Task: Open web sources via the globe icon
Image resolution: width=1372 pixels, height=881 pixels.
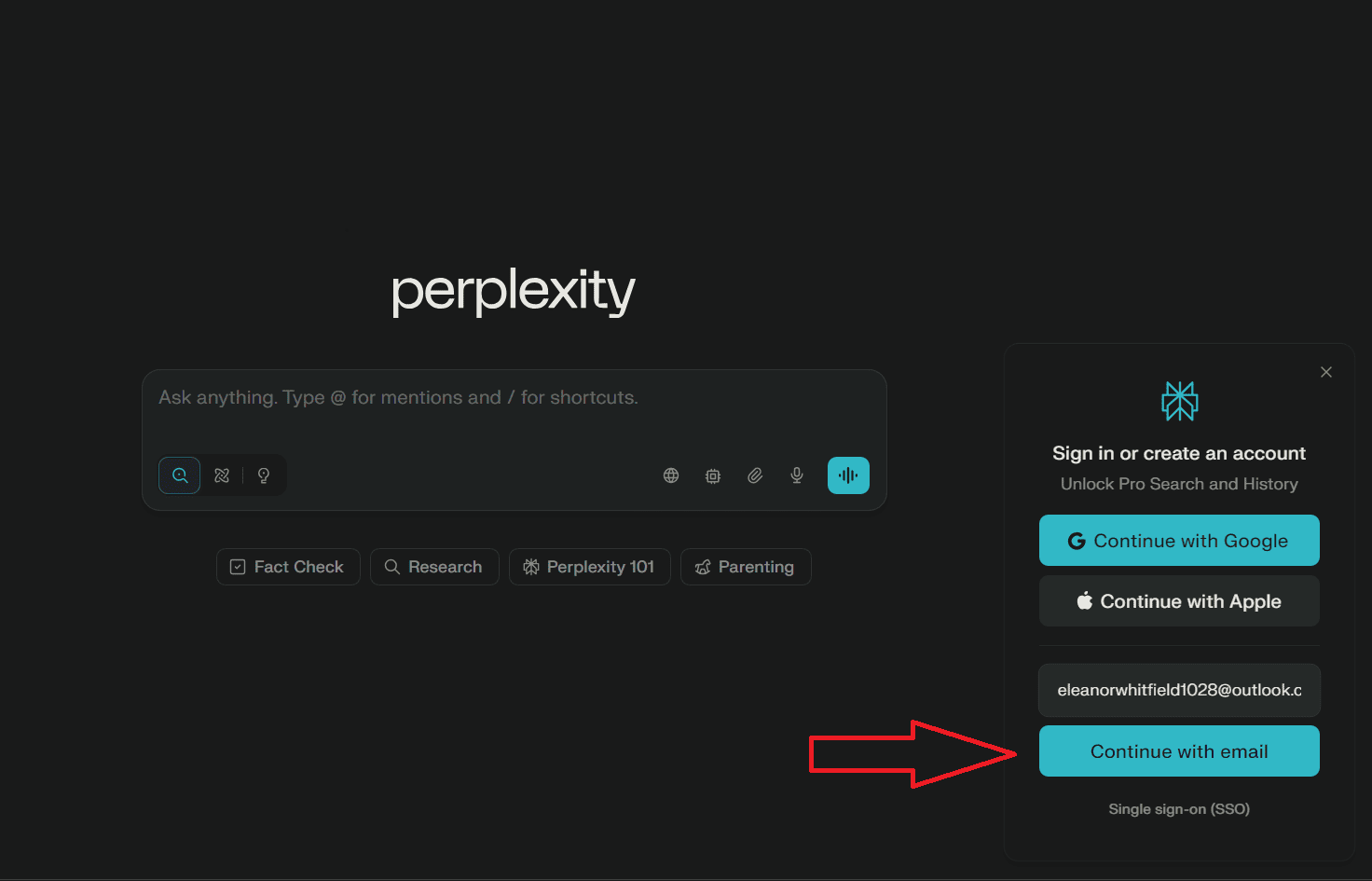Action: click(671, 475)
